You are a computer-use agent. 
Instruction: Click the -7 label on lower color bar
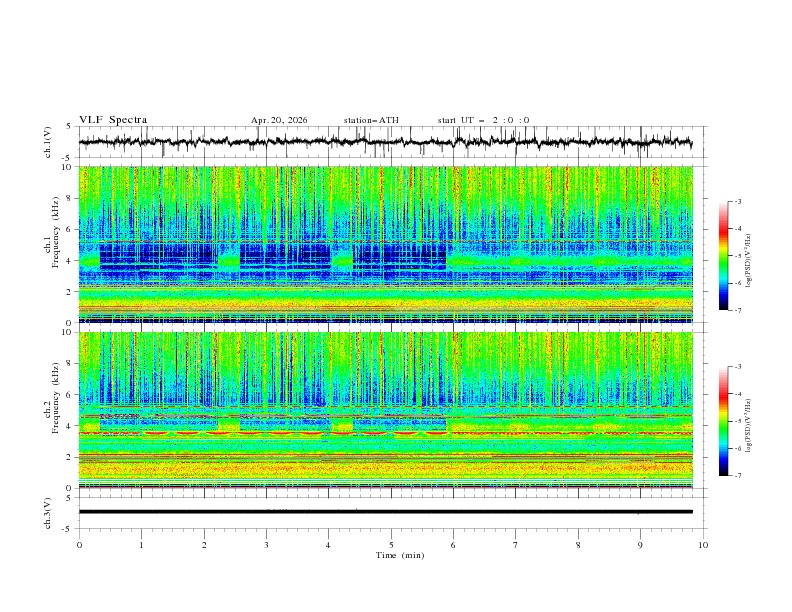[737, 476]
